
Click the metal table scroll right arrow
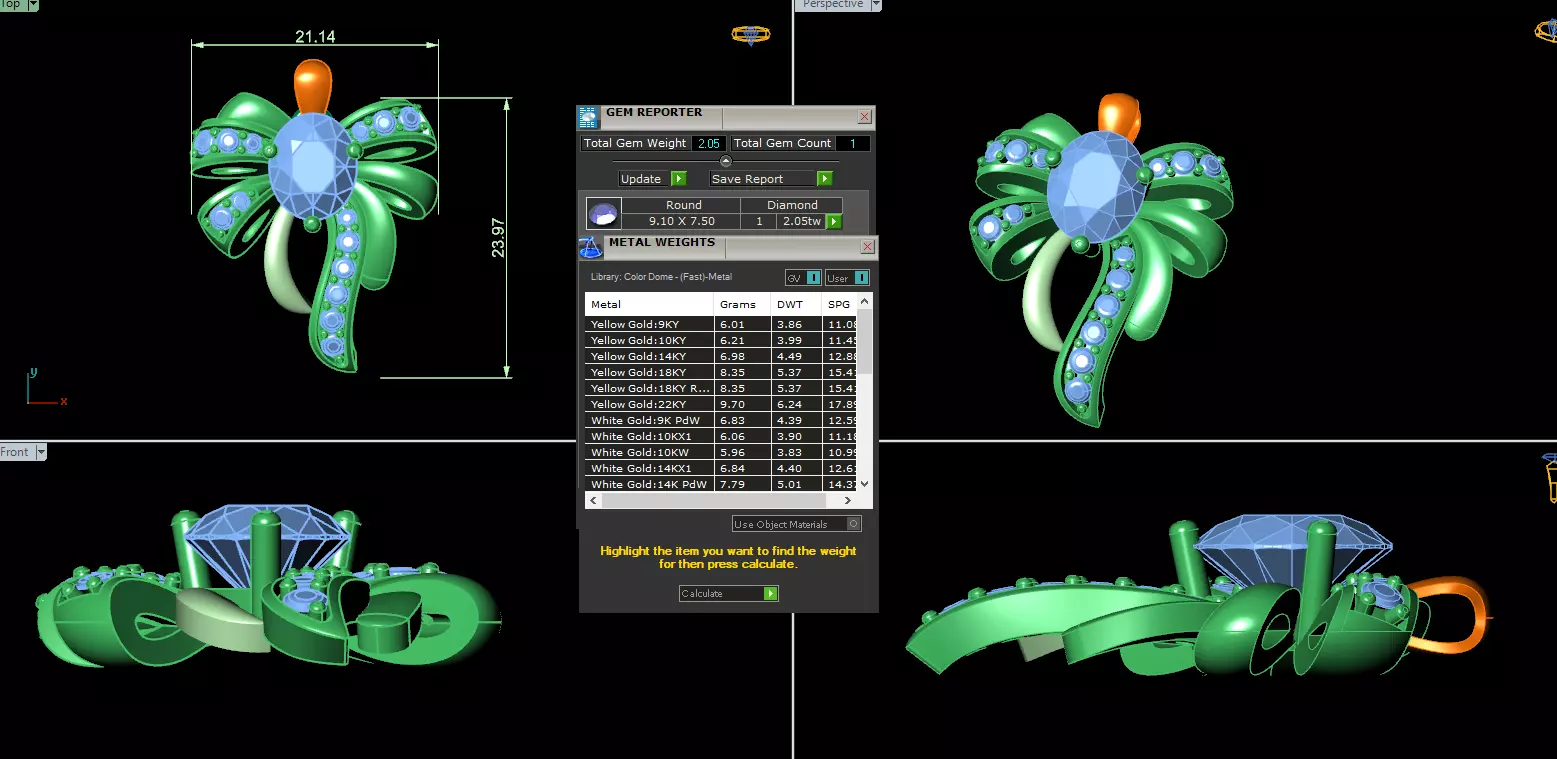849,499
